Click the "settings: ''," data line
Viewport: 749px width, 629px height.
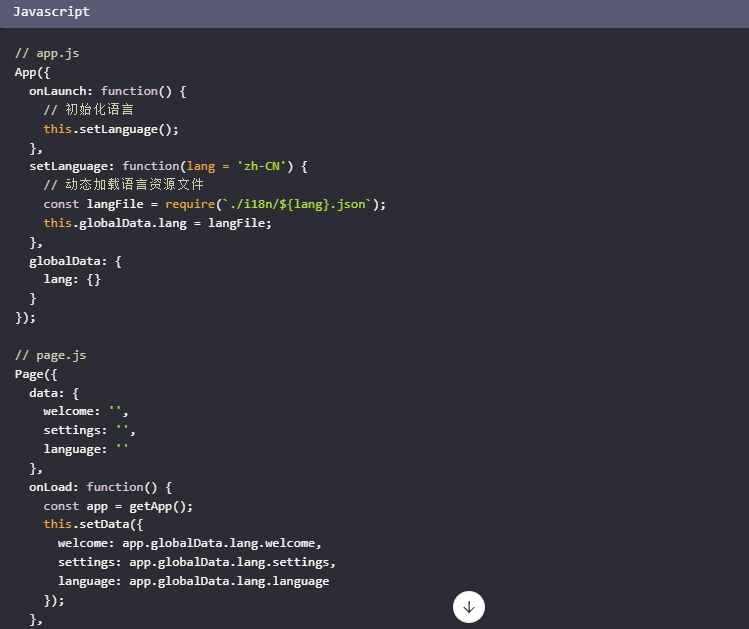[89, 430]
